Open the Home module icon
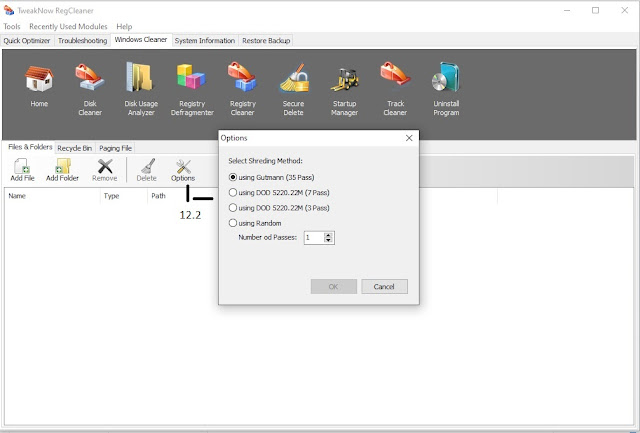Image resolution: width=640 pixels, height=433 pixels. (x=39, y=85)
